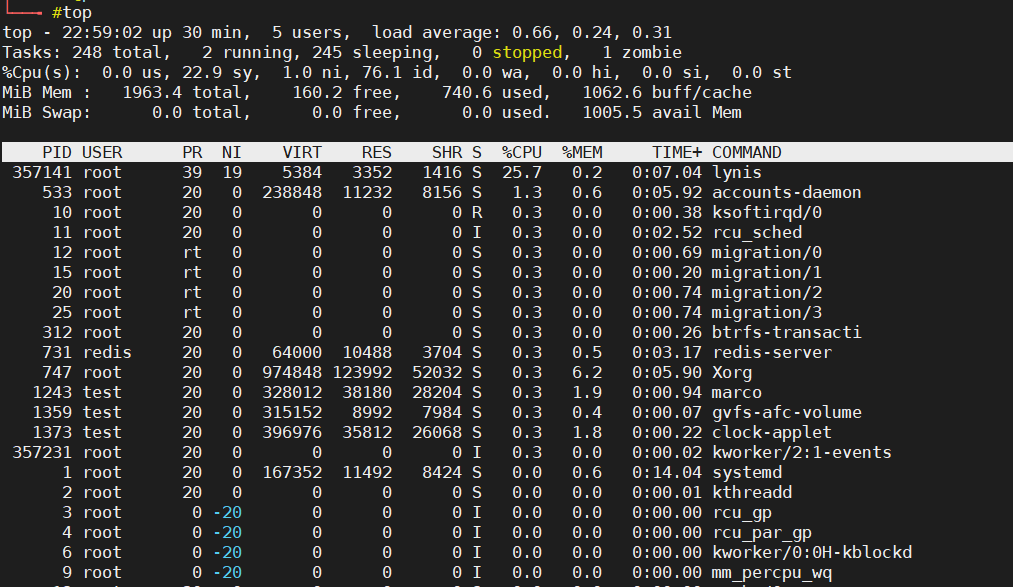Viewport: 1013px width, 587px height.
Task: Select the kworker/2:1-events command
Action: 801,453
